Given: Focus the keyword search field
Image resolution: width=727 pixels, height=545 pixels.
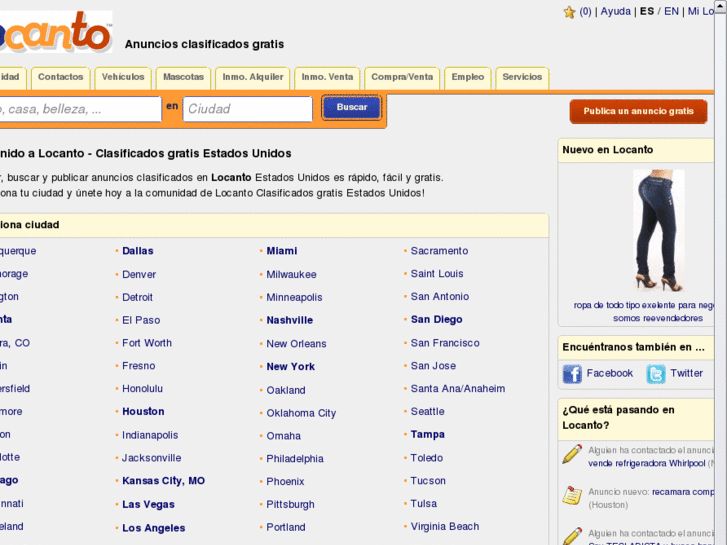Looking at the screenshot, I should [80, 109].
